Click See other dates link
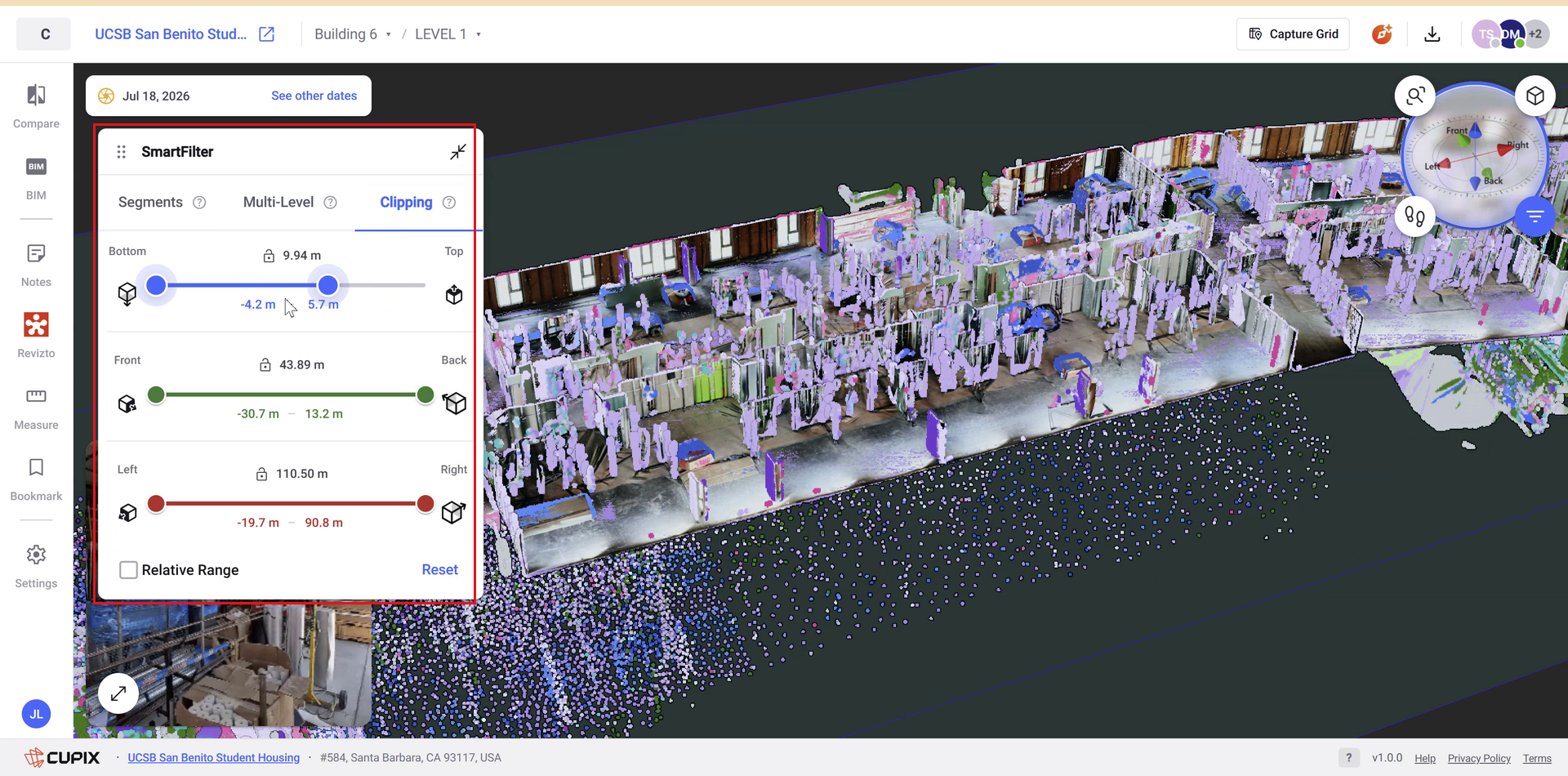Viewport: 1568px width, 776px height. pos(314,96)
